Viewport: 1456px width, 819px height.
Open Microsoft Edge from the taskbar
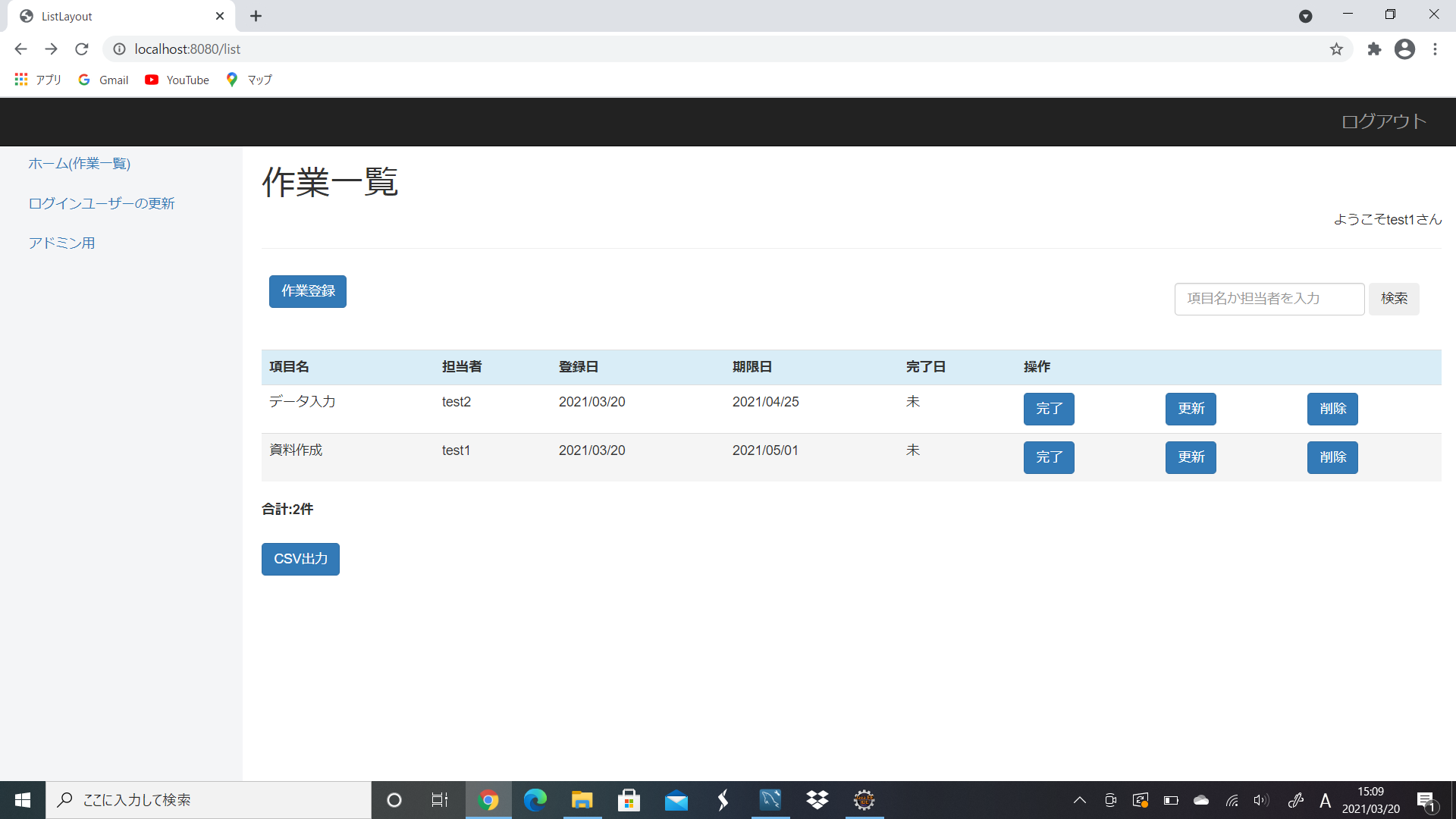pyautogui.click(x=535, y=800)
